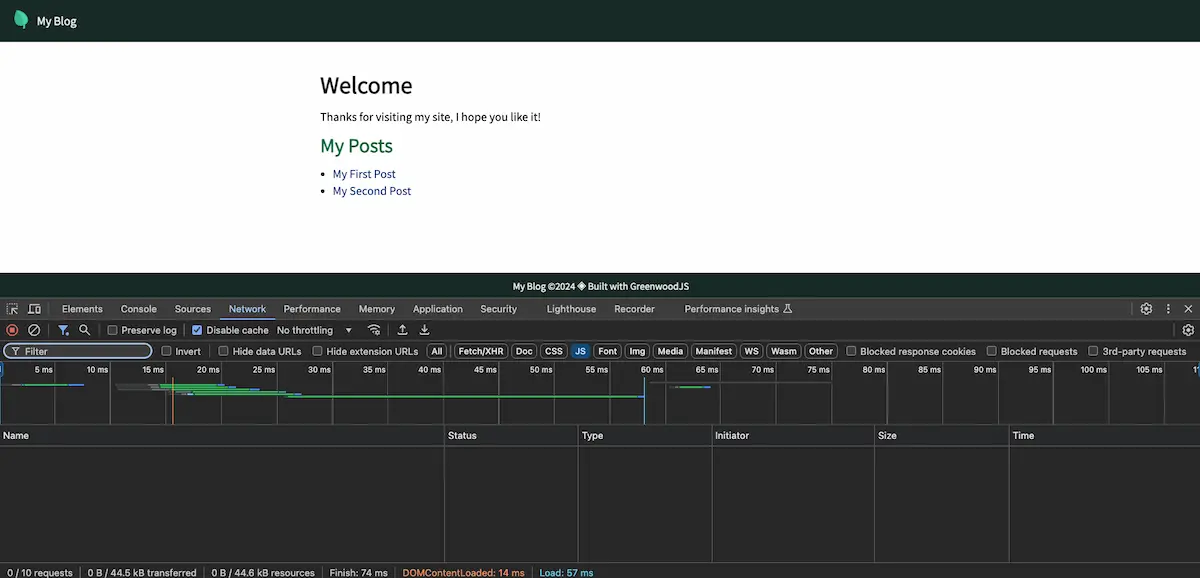The height and width of the screenshot is (578, 1200).
Task: Start network recording with the record icon
Action: 12,330
